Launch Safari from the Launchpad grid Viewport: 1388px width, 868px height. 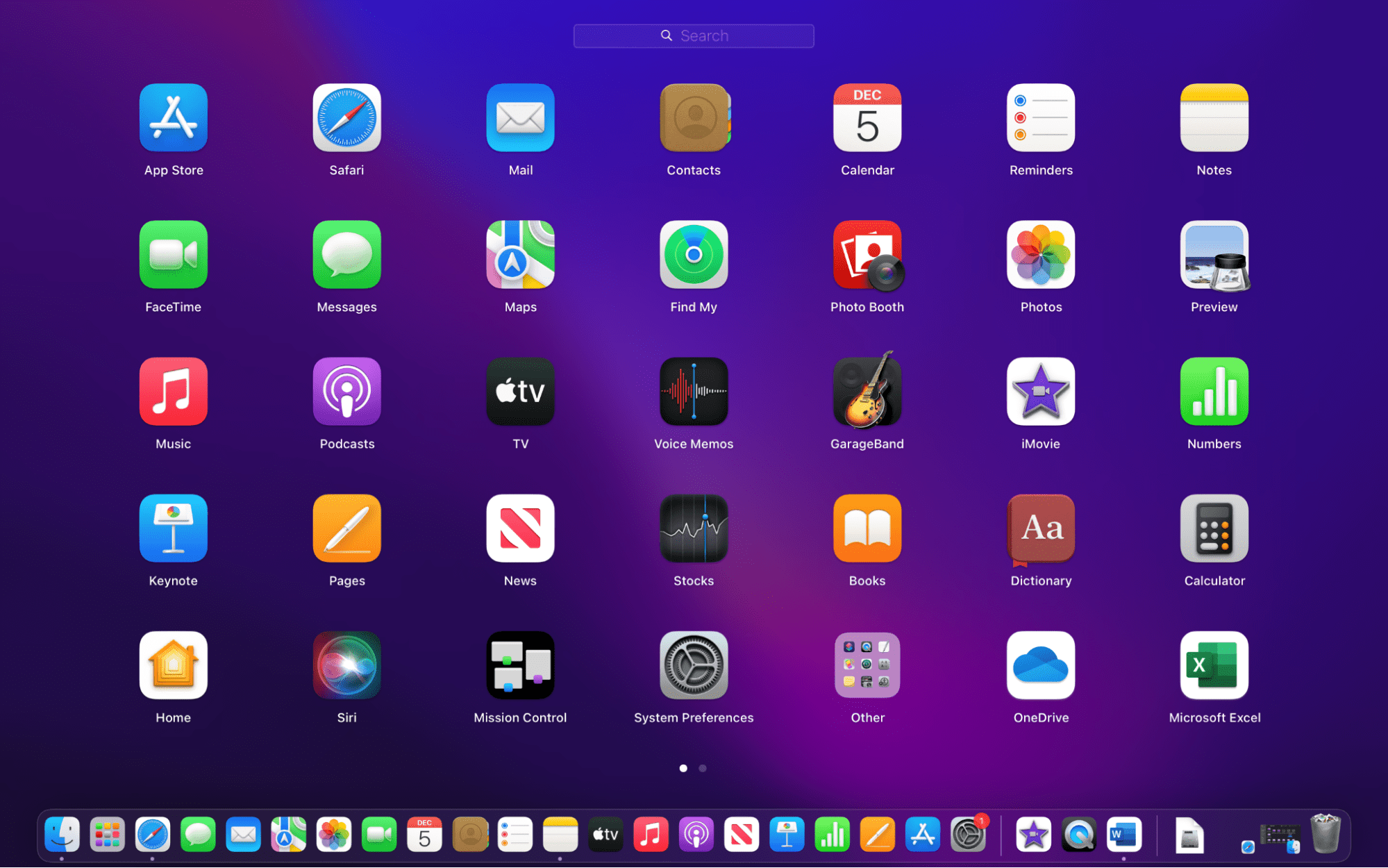[x=346, y=118]
